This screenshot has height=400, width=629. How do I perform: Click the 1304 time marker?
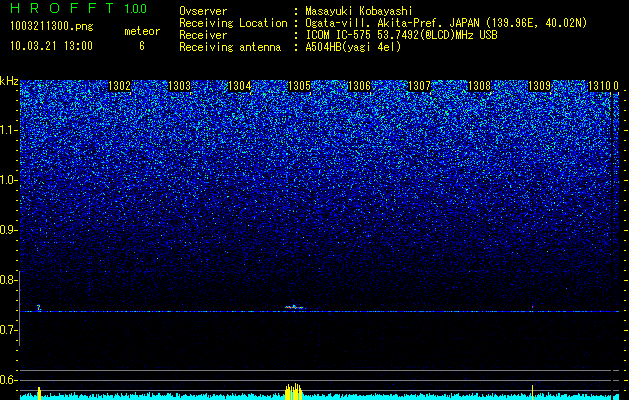239,86
